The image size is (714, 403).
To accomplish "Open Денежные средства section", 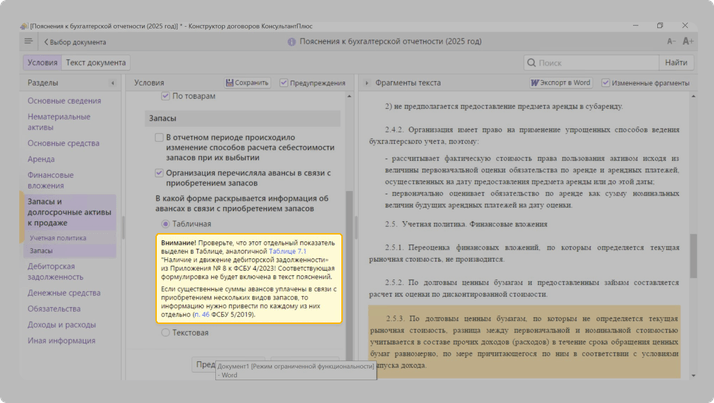I will 64,293.
